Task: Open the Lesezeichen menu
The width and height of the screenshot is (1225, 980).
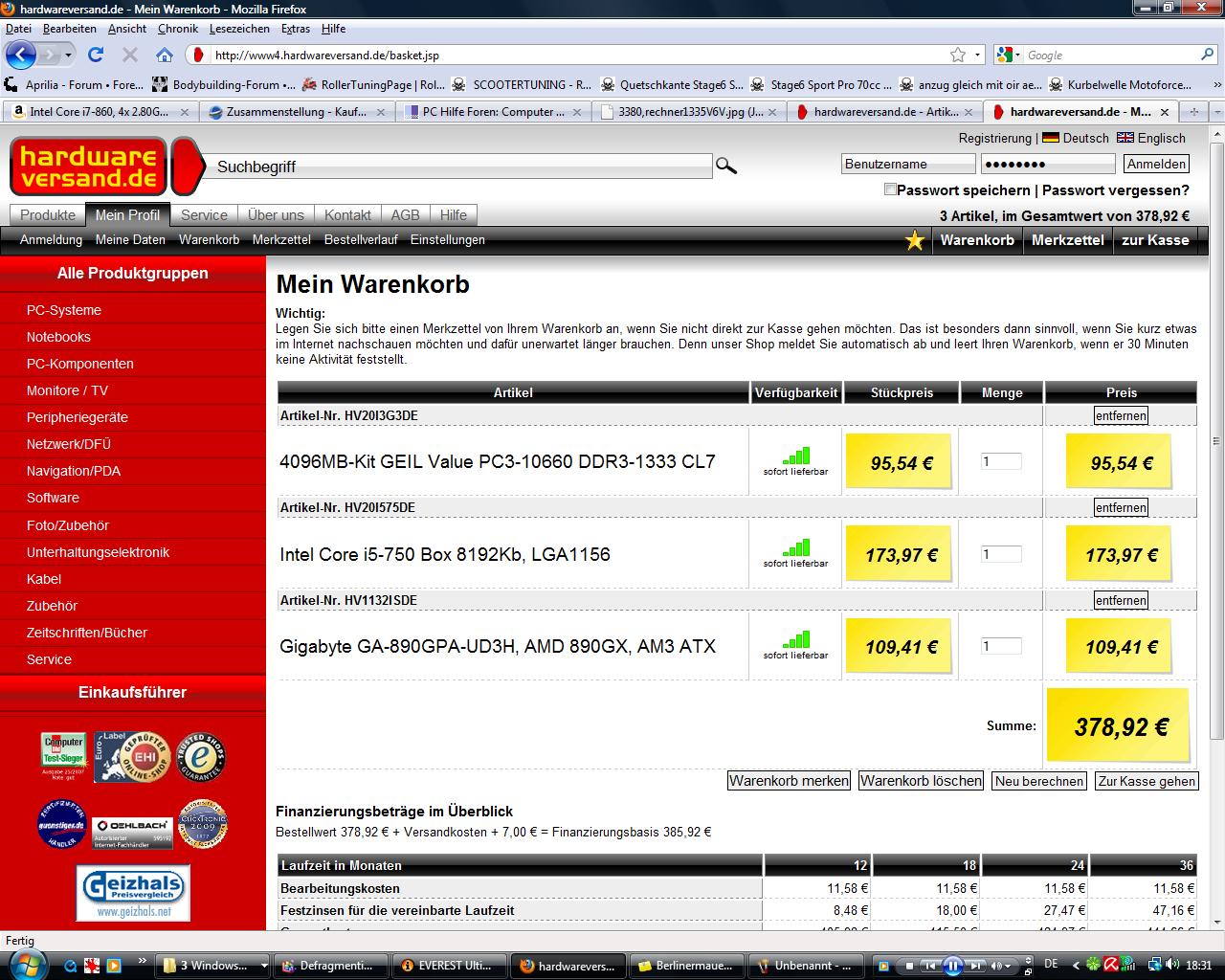Action: click(x=239, y=29)
